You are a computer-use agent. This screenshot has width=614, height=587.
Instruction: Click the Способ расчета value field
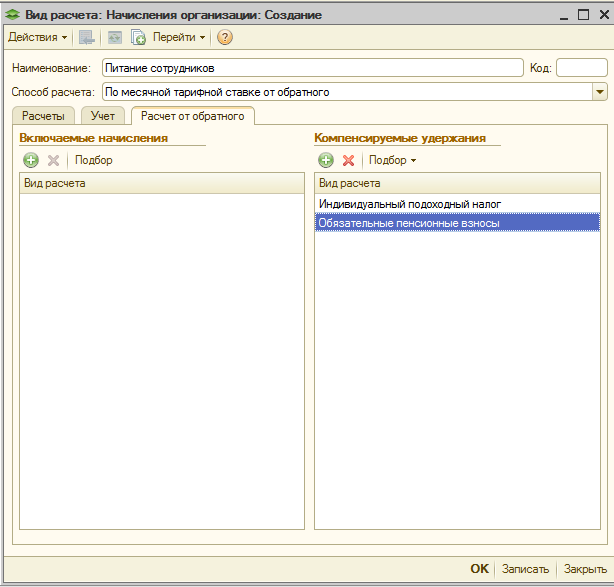pos(347,92)
